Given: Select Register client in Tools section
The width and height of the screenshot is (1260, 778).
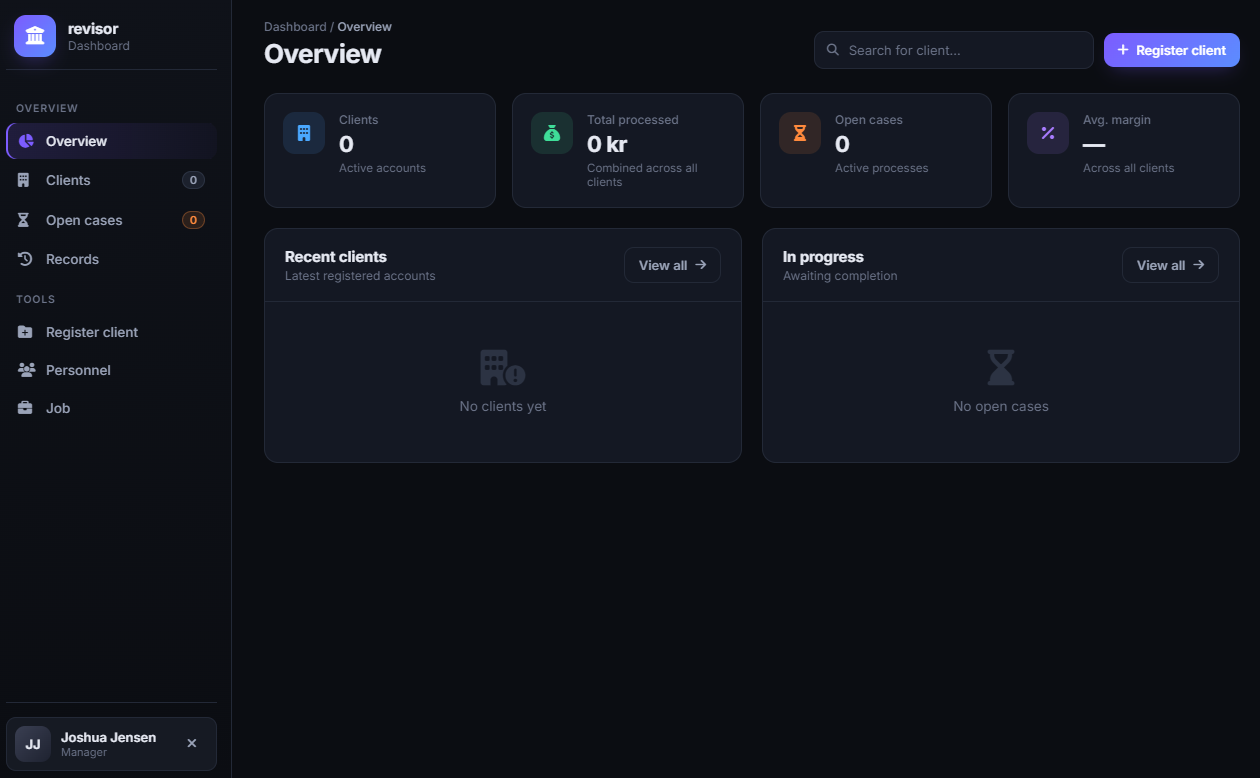Looking at the screenshot, I should coord(111,332).
